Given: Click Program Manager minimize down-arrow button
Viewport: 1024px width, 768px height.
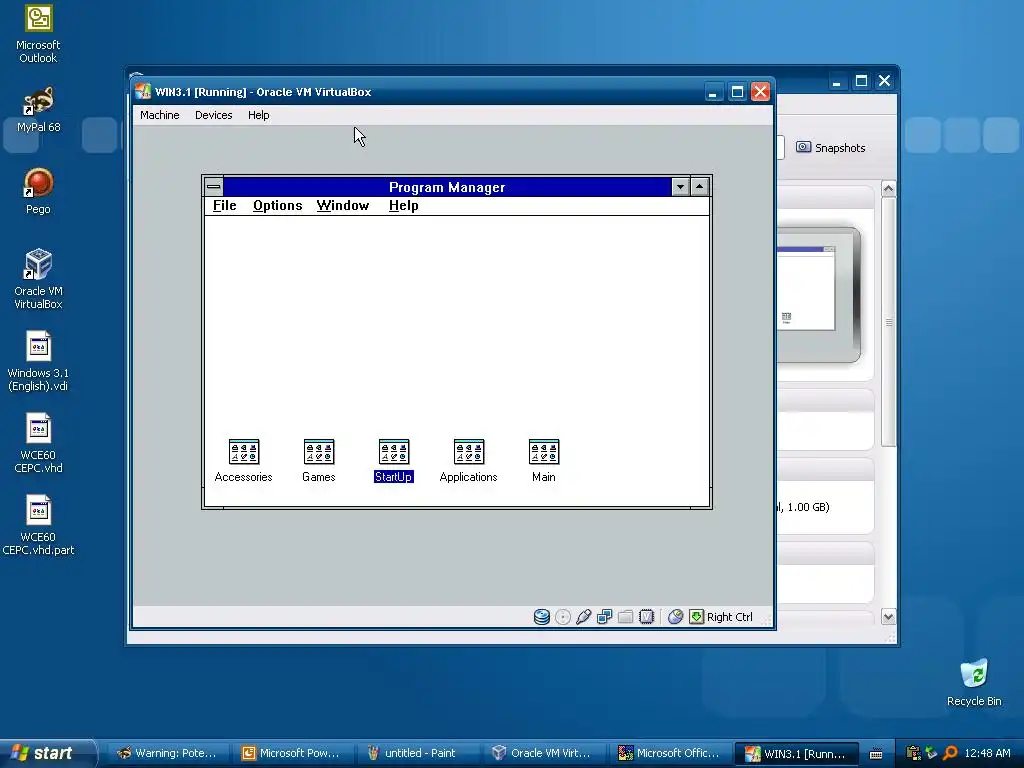Looking at the screenshot, I should [680, 187].
